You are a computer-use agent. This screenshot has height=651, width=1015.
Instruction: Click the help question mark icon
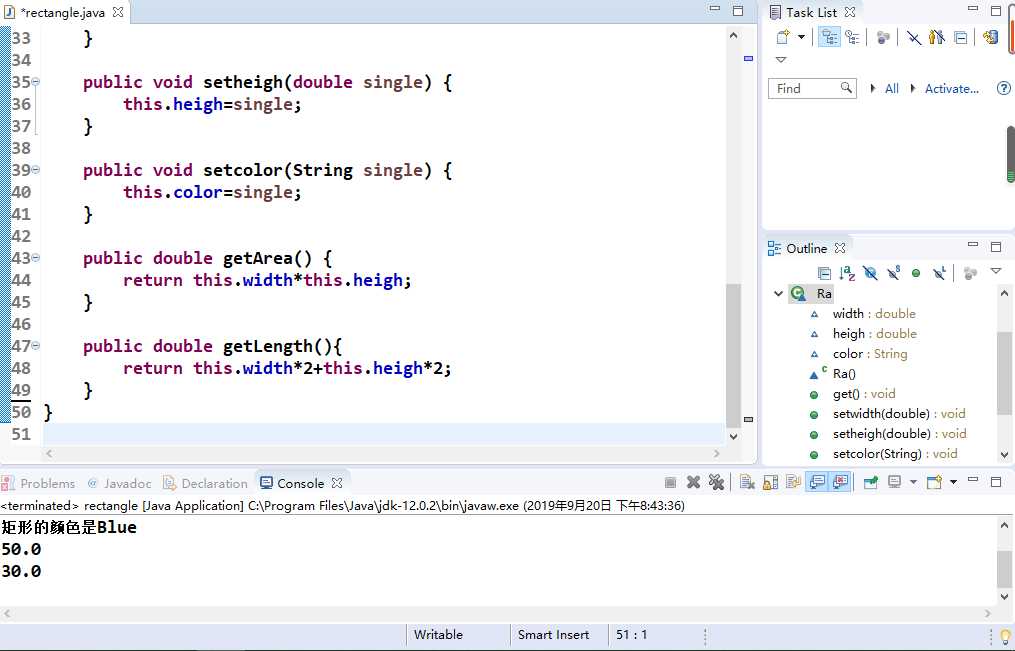coord(1003,89)
